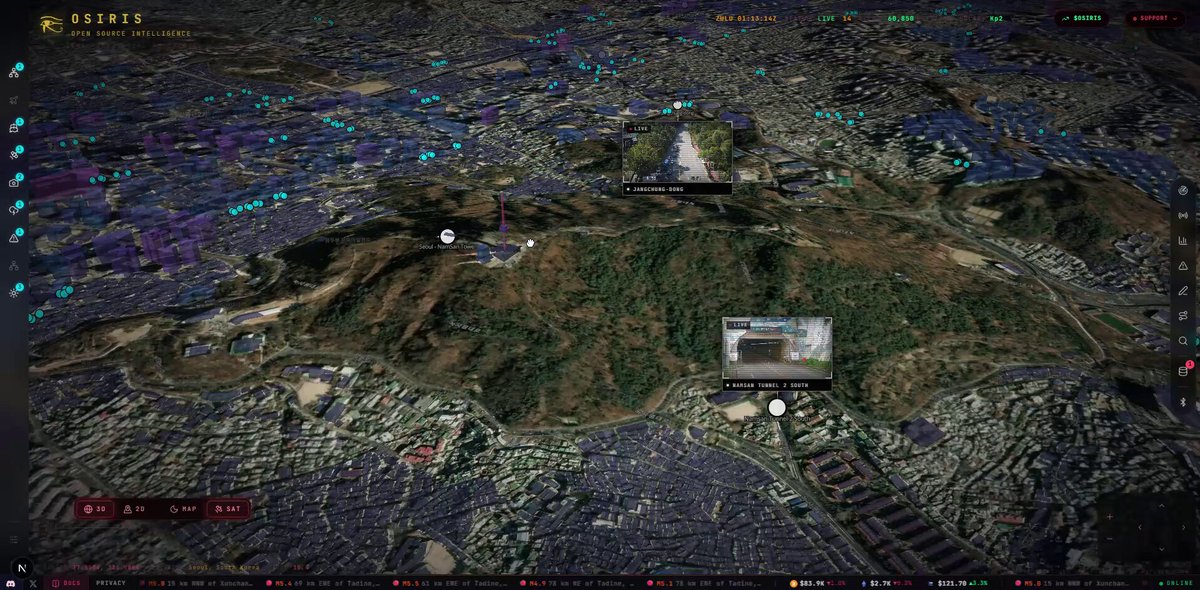Select the pencil draw tool
Viewport: 1200px width, 590px height.
[1183, 291]
